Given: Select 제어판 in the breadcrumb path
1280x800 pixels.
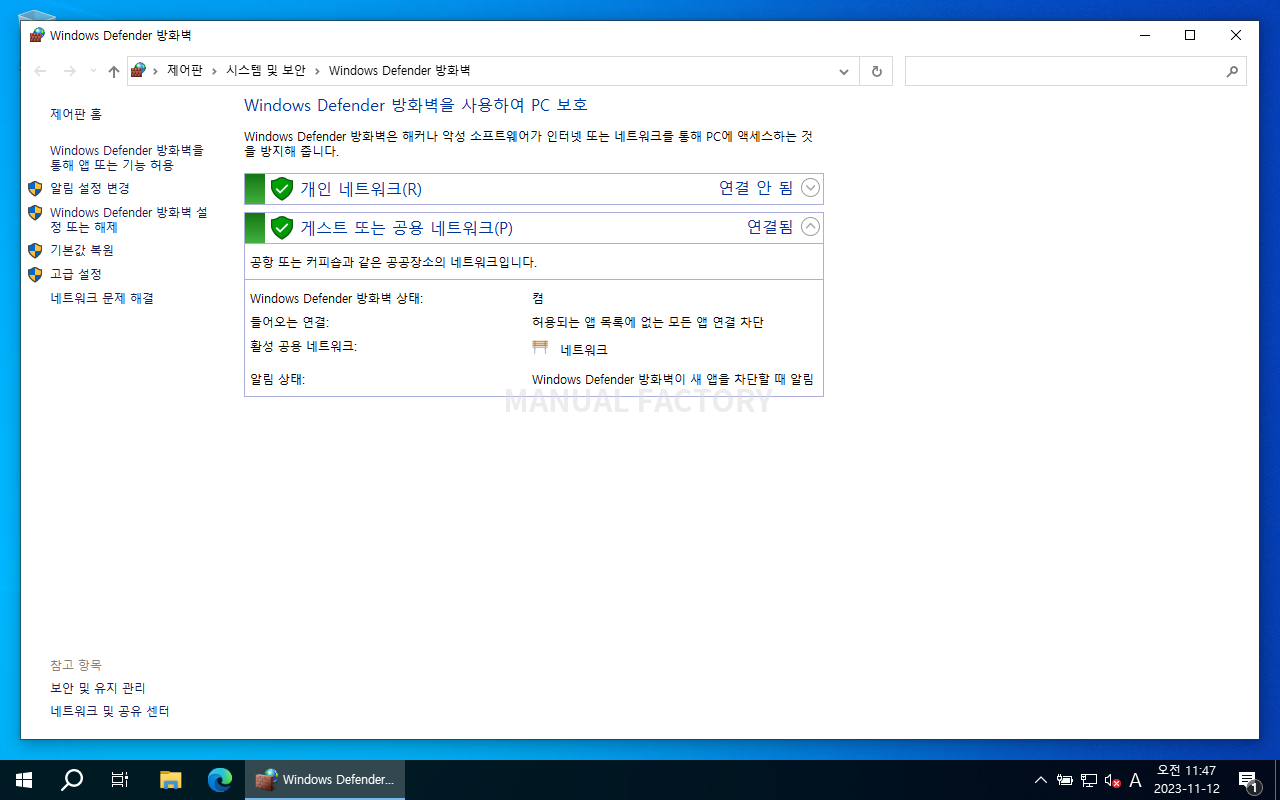Looking at the screenshot, I should pos(184,71).
